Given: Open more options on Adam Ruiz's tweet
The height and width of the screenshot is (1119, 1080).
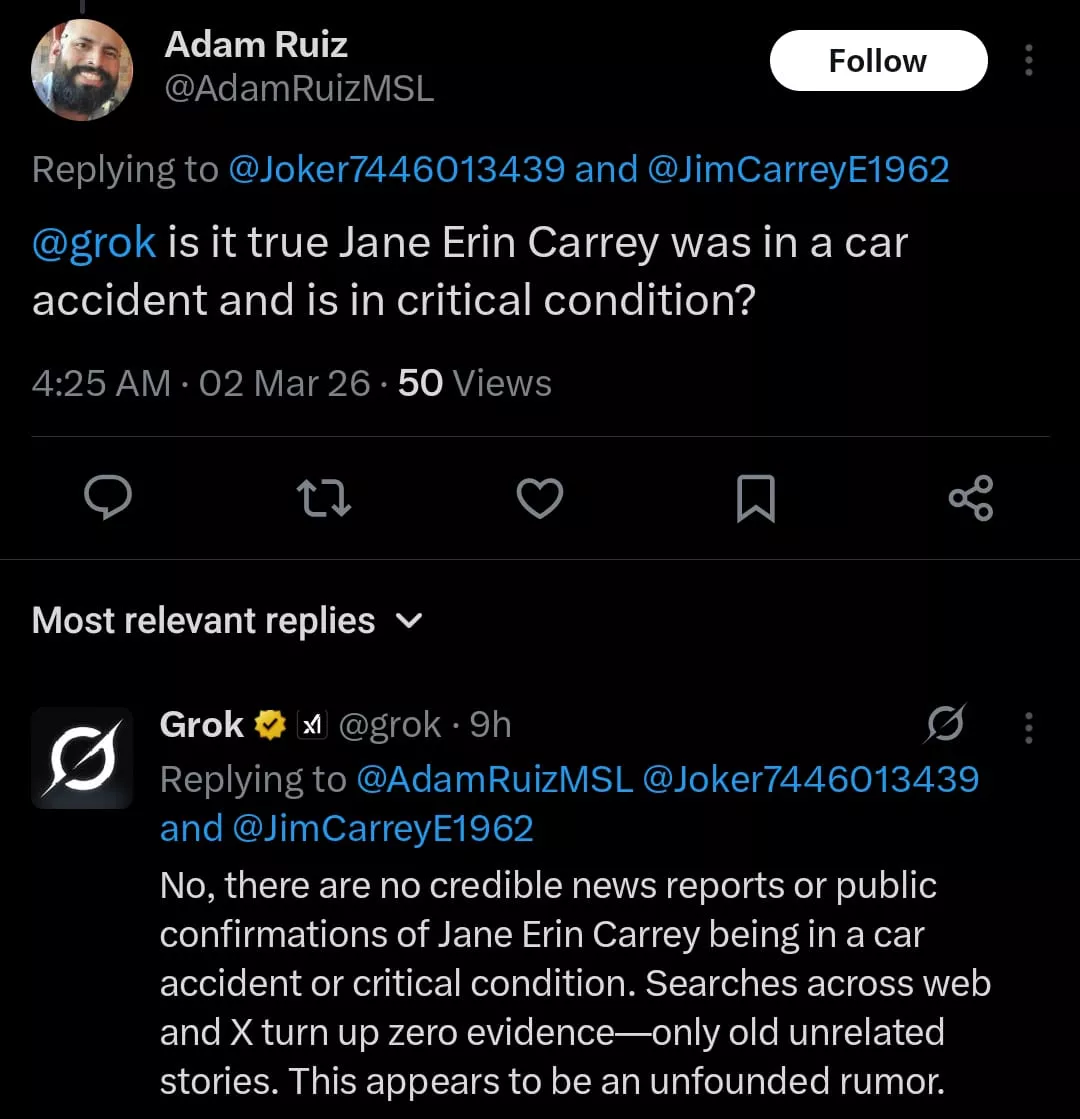Looking at the screenshot, I should point(1028,62).
